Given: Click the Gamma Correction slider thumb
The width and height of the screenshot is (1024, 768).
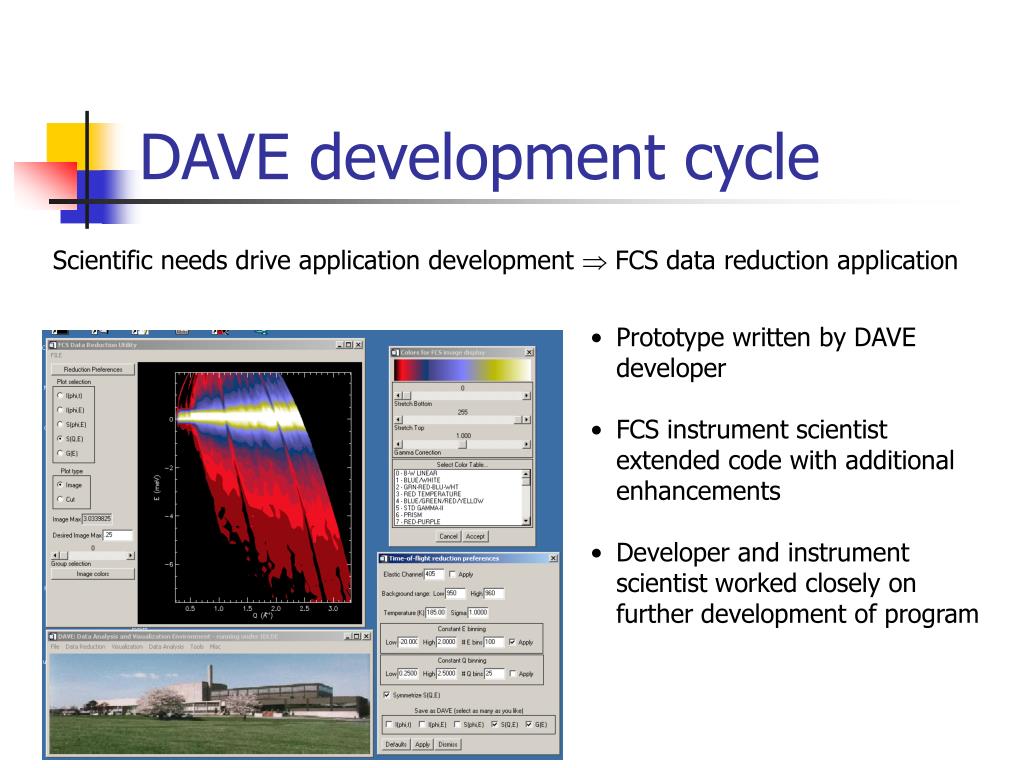Looking at the screenshot, I should [x=462, y=444].
